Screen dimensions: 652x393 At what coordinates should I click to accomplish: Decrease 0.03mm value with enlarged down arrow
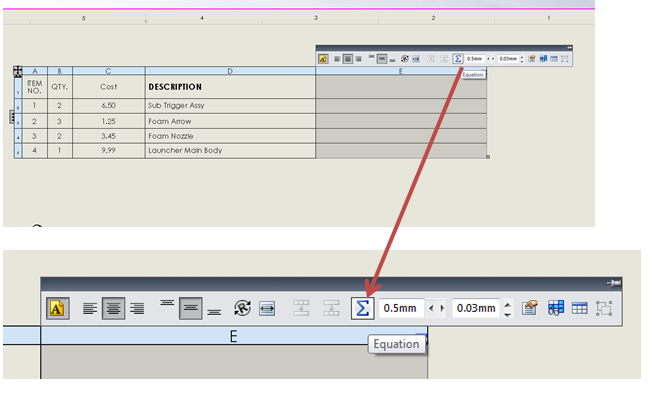507,314
